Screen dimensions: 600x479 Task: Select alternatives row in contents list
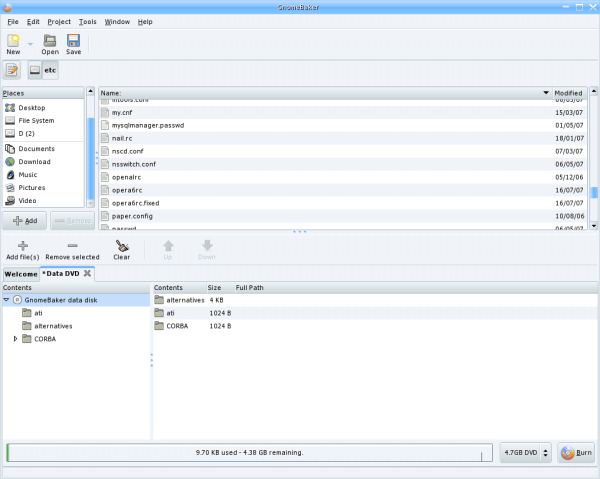point(375,300)
